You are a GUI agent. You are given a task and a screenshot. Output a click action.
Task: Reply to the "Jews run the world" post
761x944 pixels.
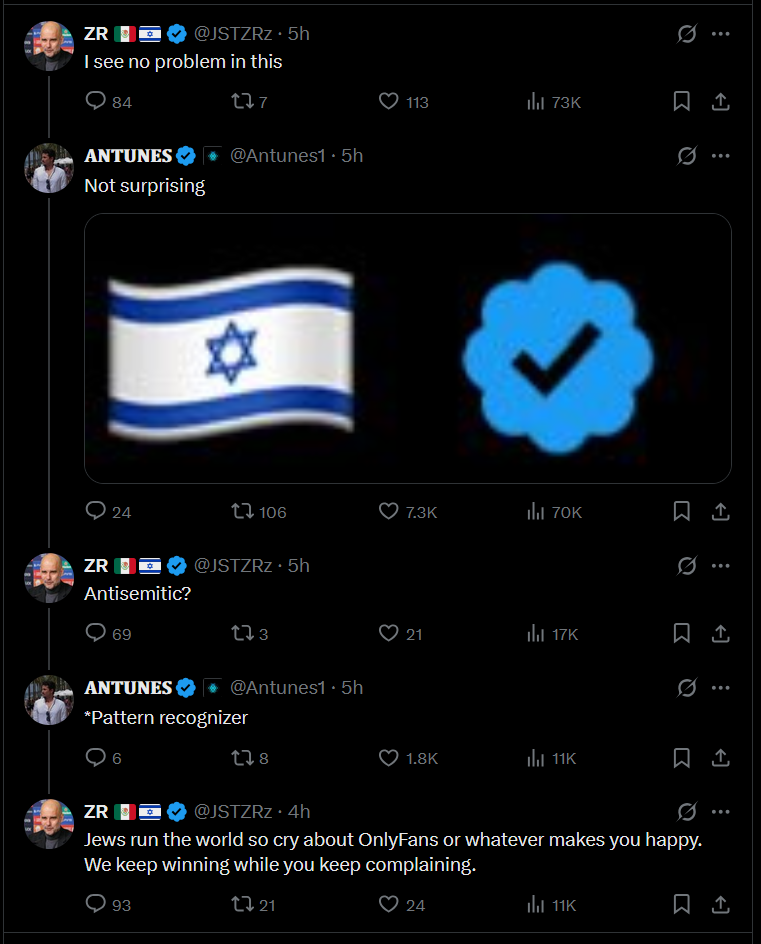click(x=96, y=904)
